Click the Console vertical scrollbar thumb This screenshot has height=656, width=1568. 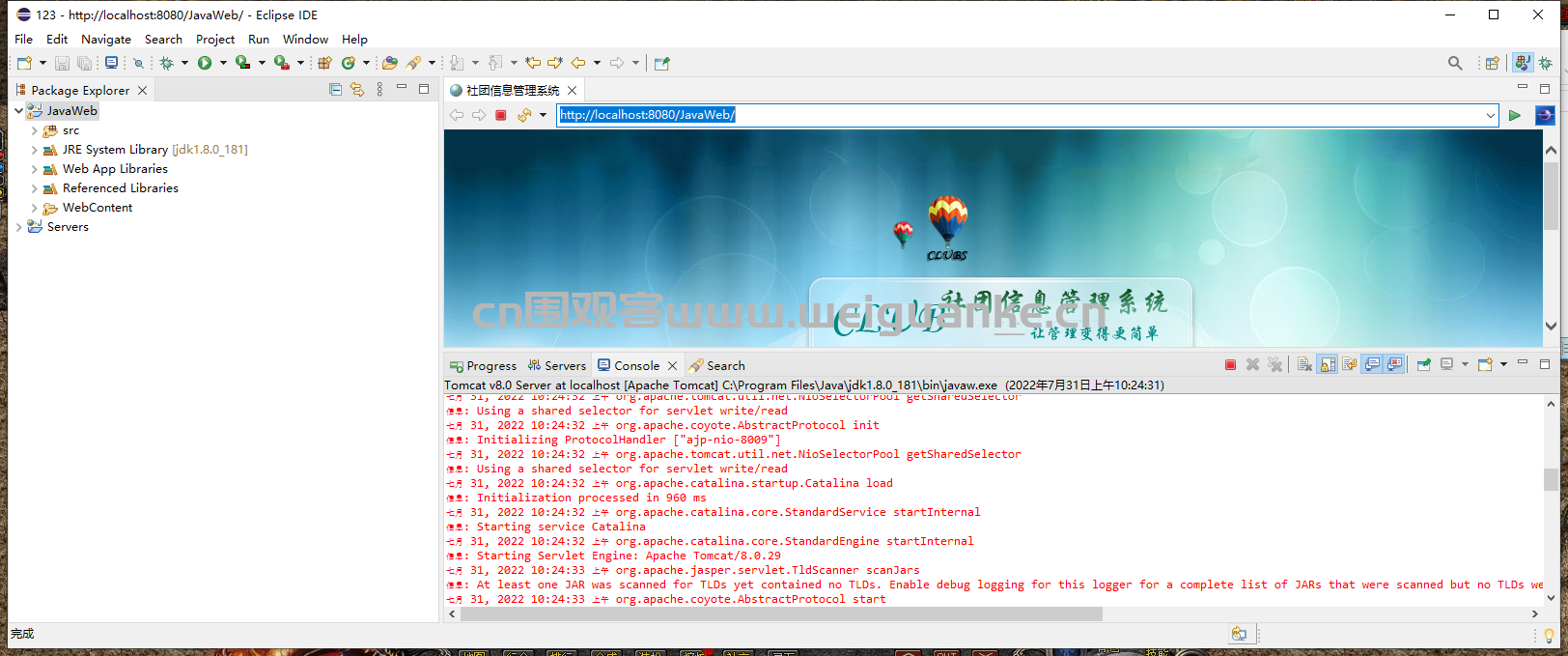(x=1551, y=479)
